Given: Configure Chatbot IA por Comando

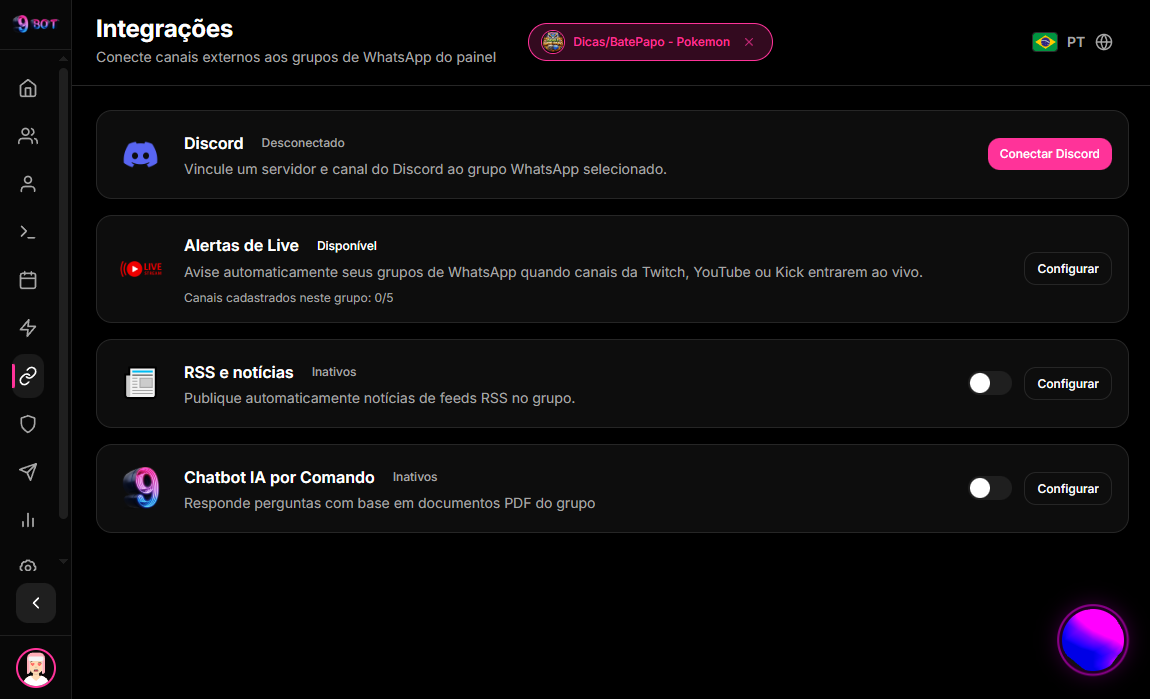Looking at the screenshot, I should click(x=1067, y=488).
